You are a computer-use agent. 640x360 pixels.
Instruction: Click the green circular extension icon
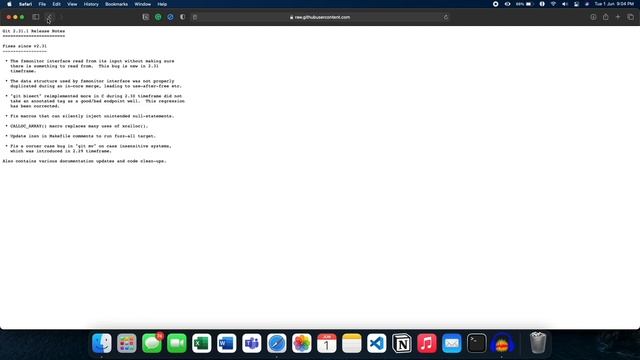click(158, 17)
